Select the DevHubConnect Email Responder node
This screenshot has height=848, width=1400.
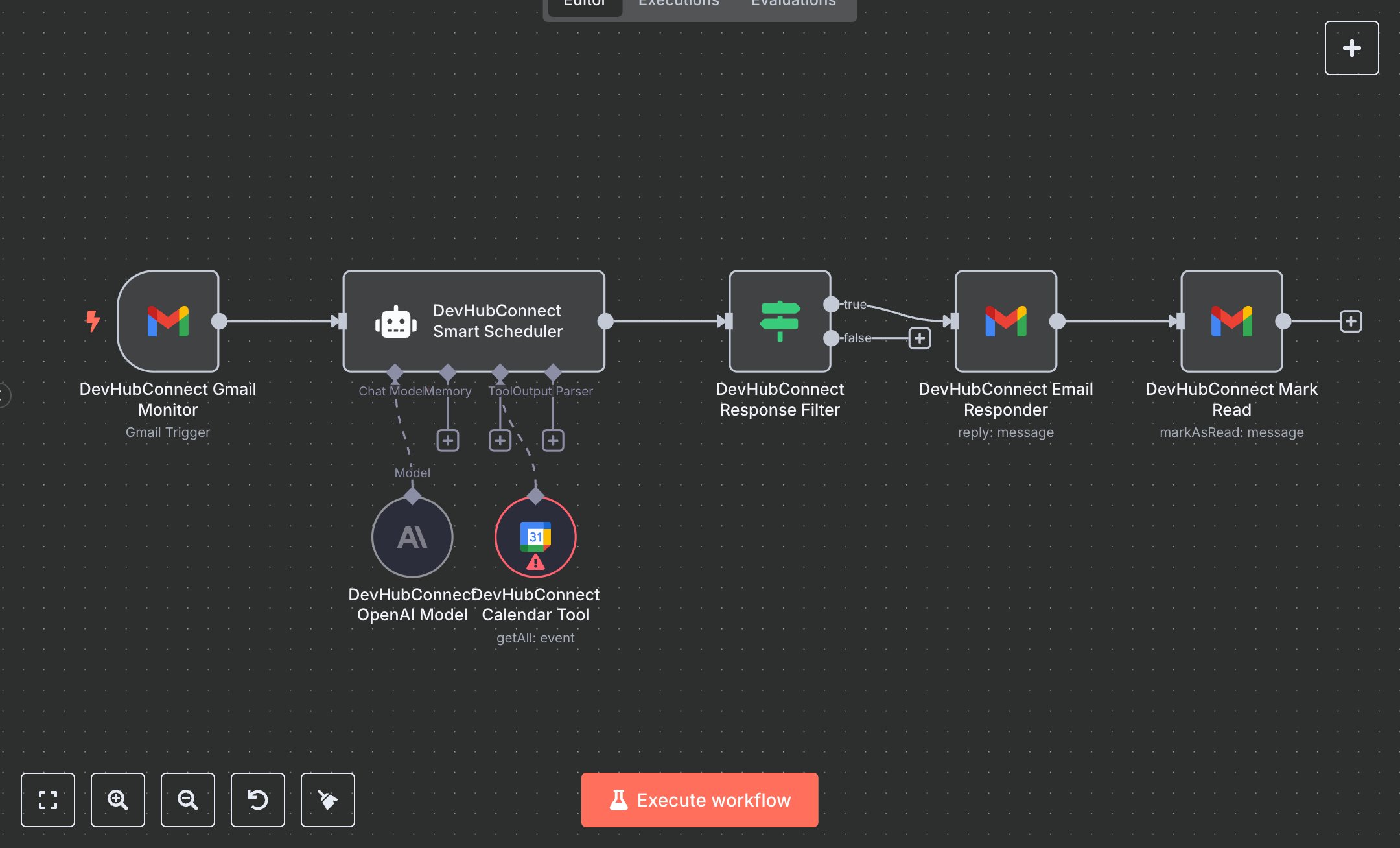pos(1005,322)
